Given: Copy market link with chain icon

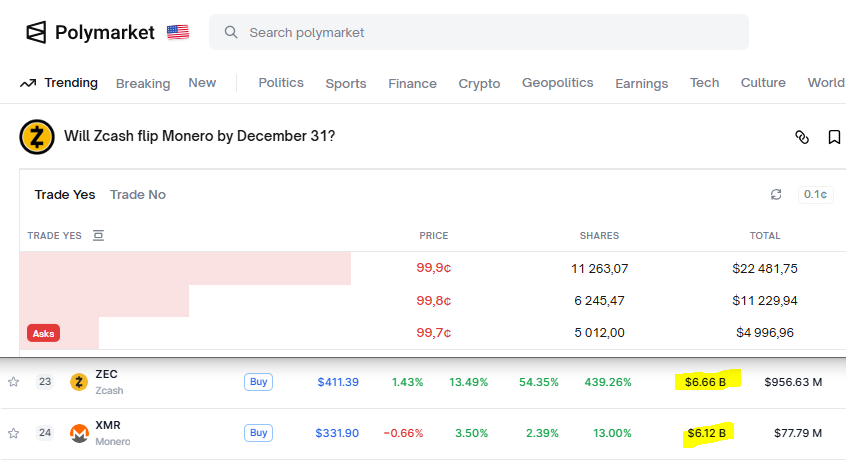Looking at the screenshot, I should coord(802,137).
